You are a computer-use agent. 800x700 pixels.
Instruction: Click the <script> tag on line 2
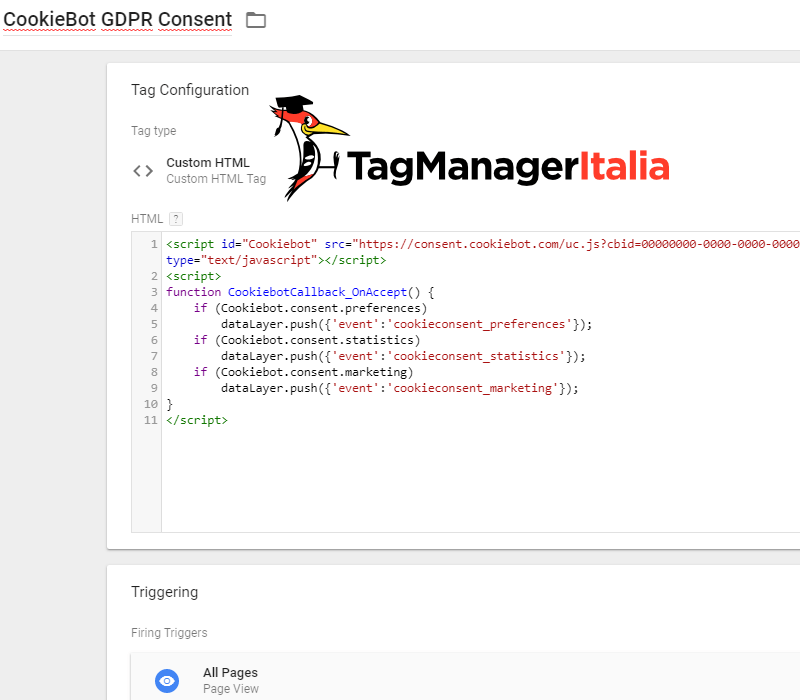(193, 277)
